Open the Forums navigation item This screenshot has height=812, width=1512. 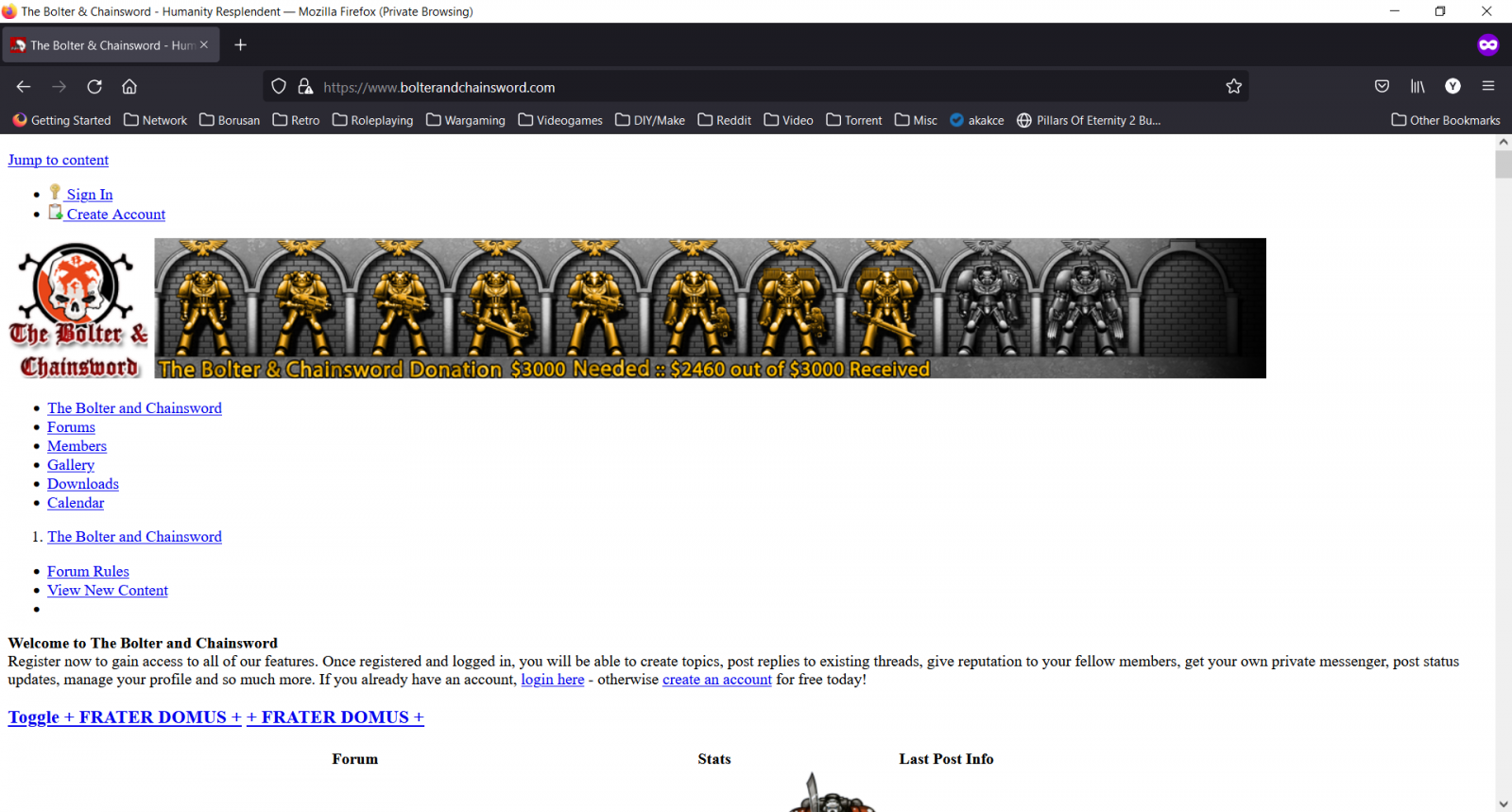(71, 427)
